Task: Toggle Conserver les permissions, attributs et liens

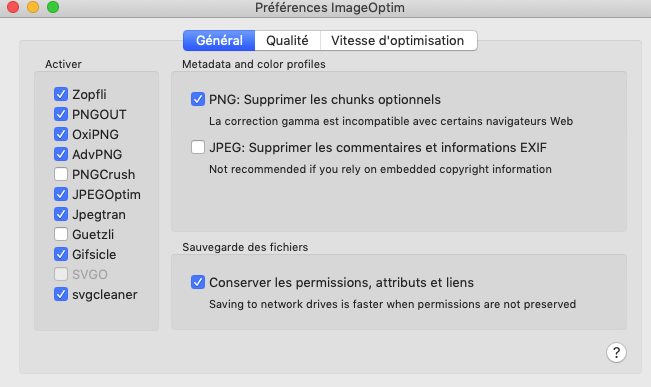Action: click(198, 282)
